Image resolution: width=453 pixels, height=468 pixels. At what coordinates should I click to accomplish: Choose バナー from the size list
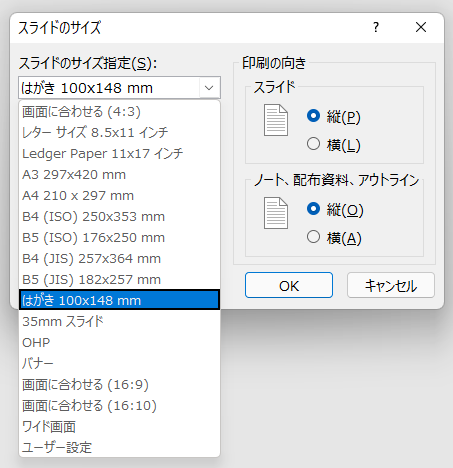pyautogui.click(x=119, y=364)
